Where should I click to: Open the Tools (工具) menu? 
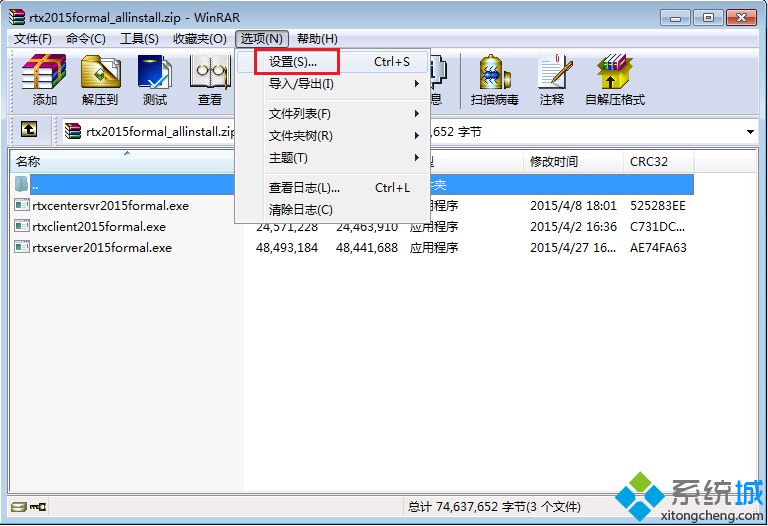click(139, 39)
